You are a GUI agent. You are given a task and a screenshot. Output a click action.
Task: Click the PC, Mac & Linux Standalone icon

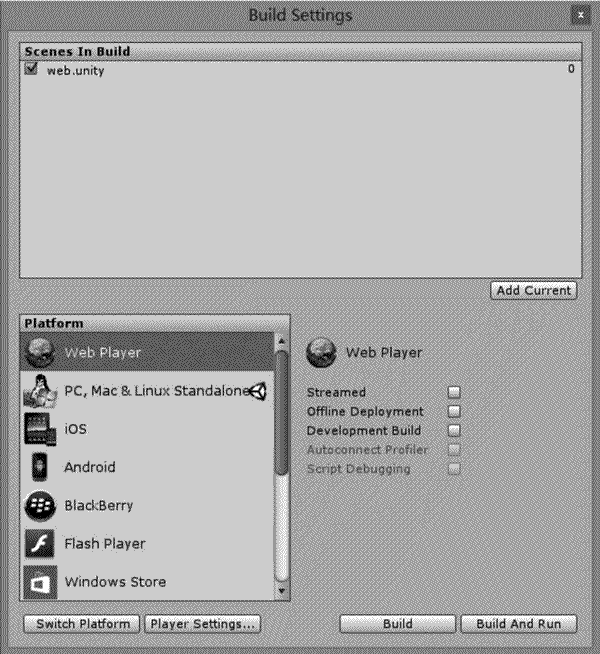[x=39, y=391]
